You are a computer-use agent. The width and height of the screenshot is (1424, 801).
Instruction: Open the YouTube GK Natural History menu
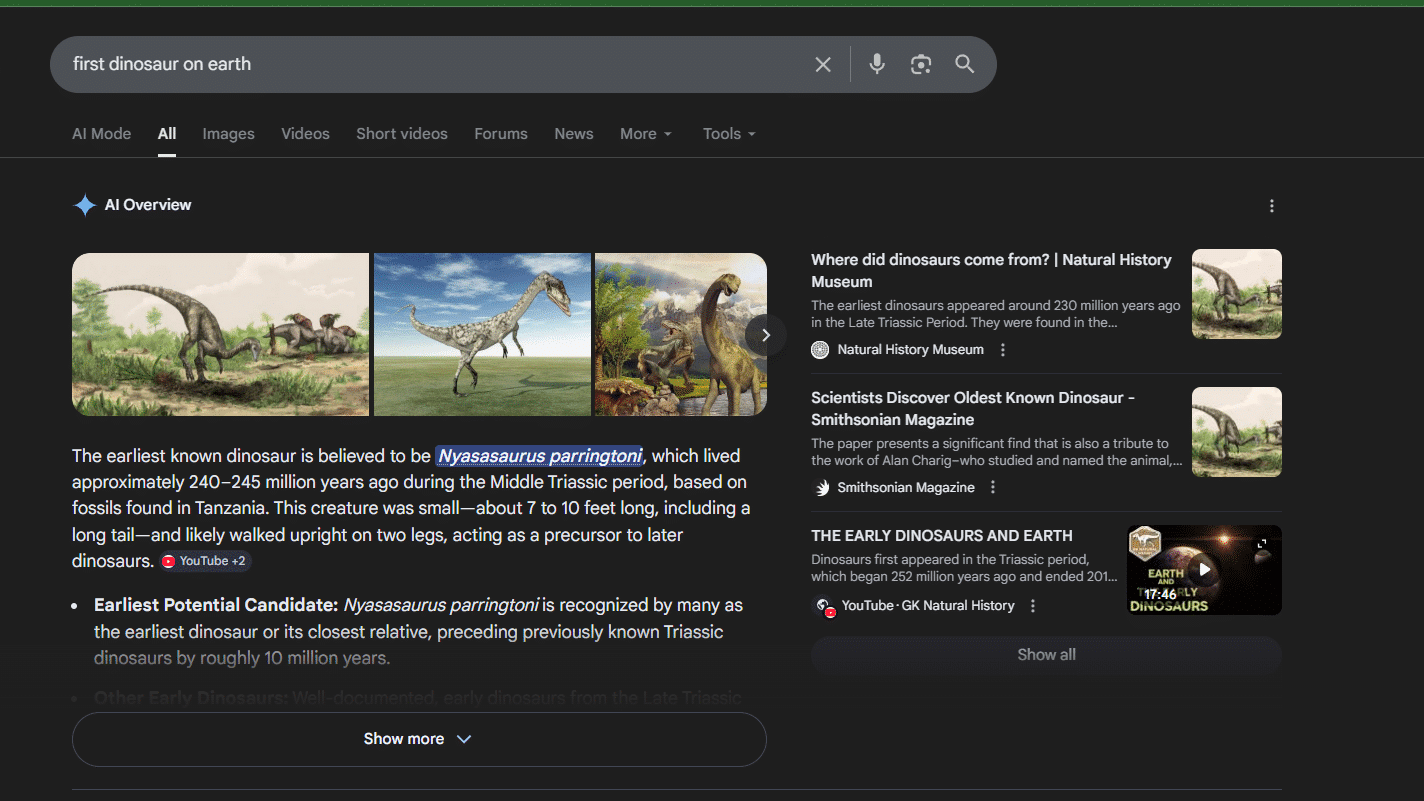coord(1032,605)
